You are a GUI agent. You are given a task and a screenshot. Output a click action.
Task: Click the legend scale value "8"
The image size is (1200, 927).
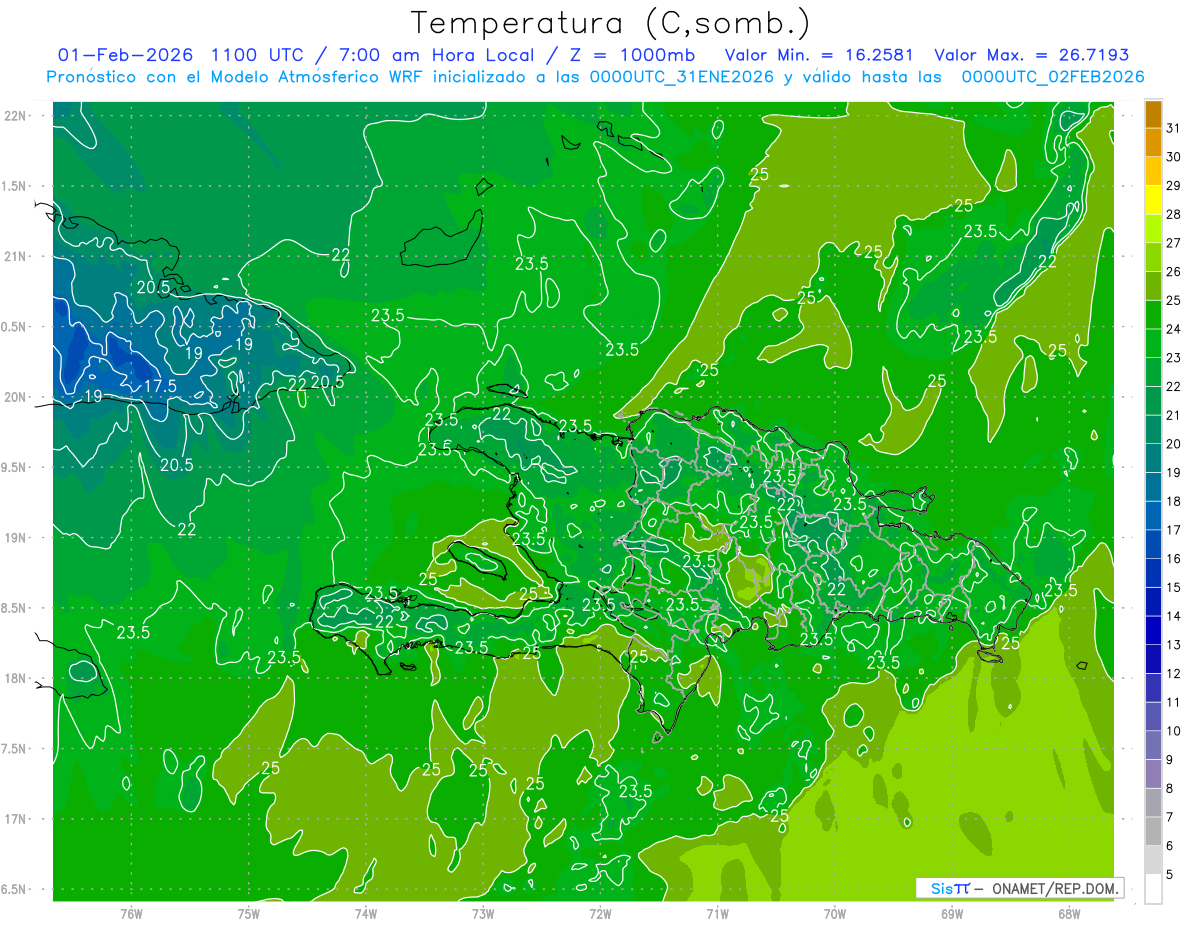[x=1170, y=789]
